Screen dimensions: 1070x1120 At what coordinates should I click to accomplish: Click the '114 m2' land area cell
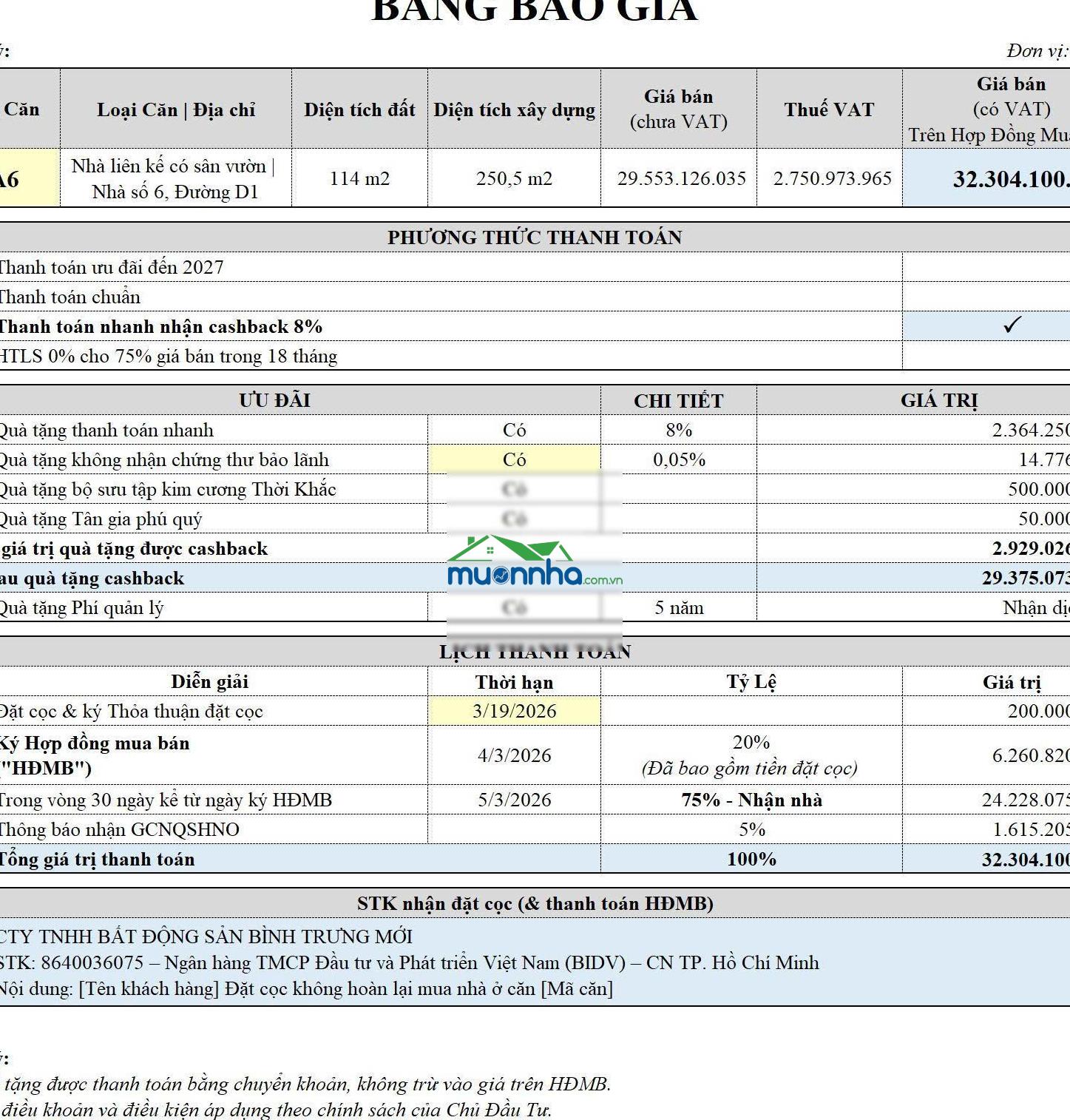(359, 178)
